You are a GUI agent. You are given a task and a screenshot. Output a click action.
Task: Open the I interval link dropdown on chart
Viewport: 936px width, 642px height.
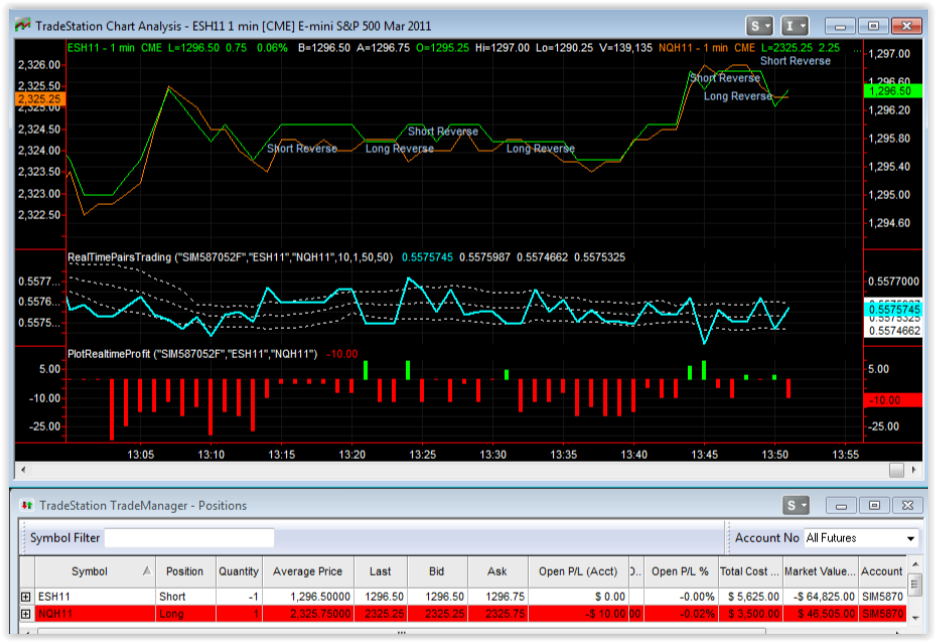(796, 26)
